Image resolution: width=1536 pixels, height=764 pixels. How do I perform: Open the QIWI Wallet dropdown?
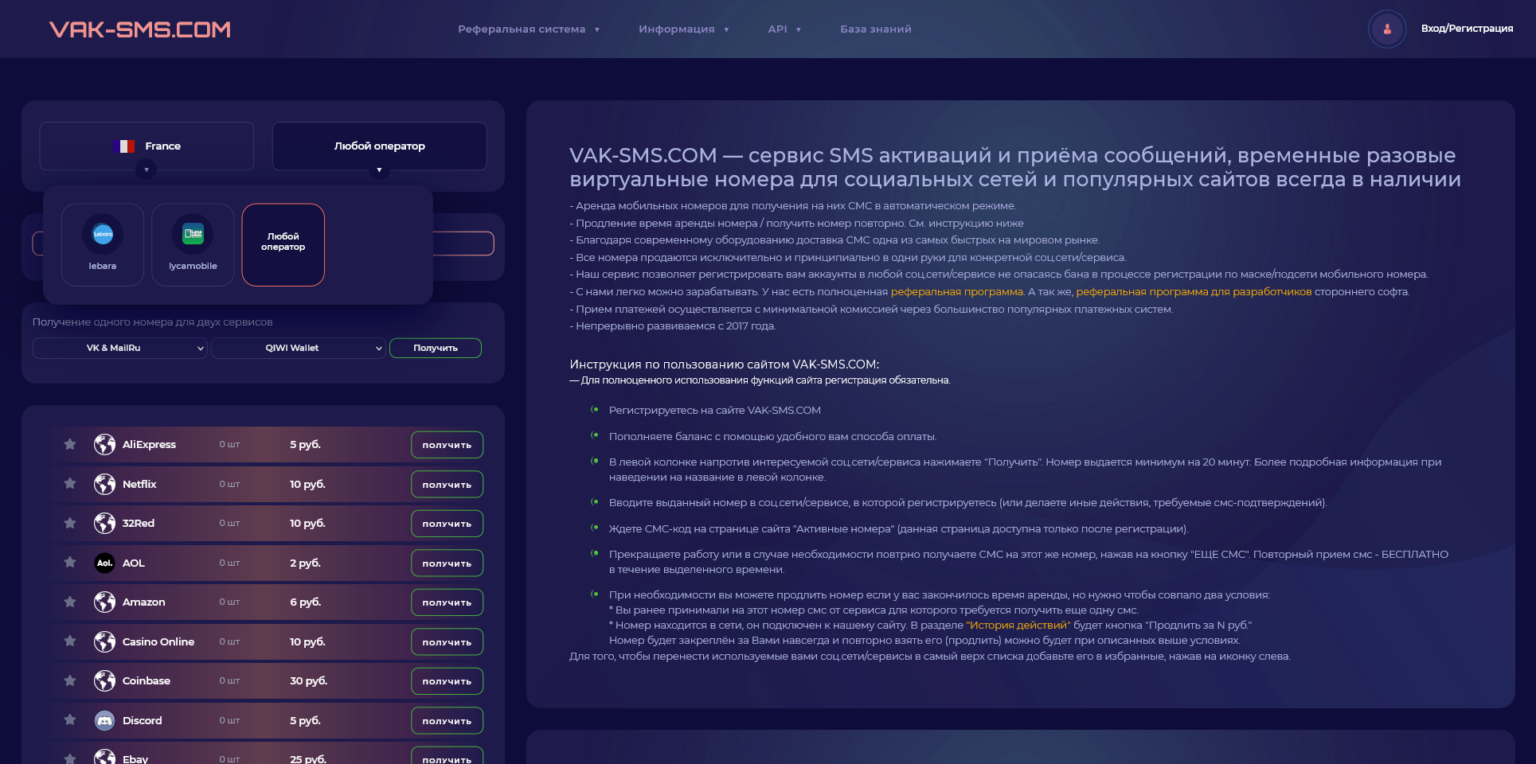[298, 348]
